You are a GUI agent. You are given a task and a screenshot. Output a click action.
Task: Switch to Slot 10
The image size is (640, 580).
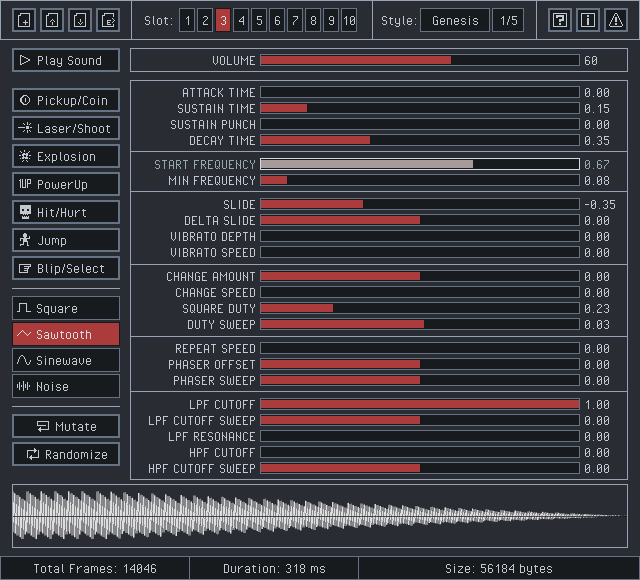click(349, 20)
